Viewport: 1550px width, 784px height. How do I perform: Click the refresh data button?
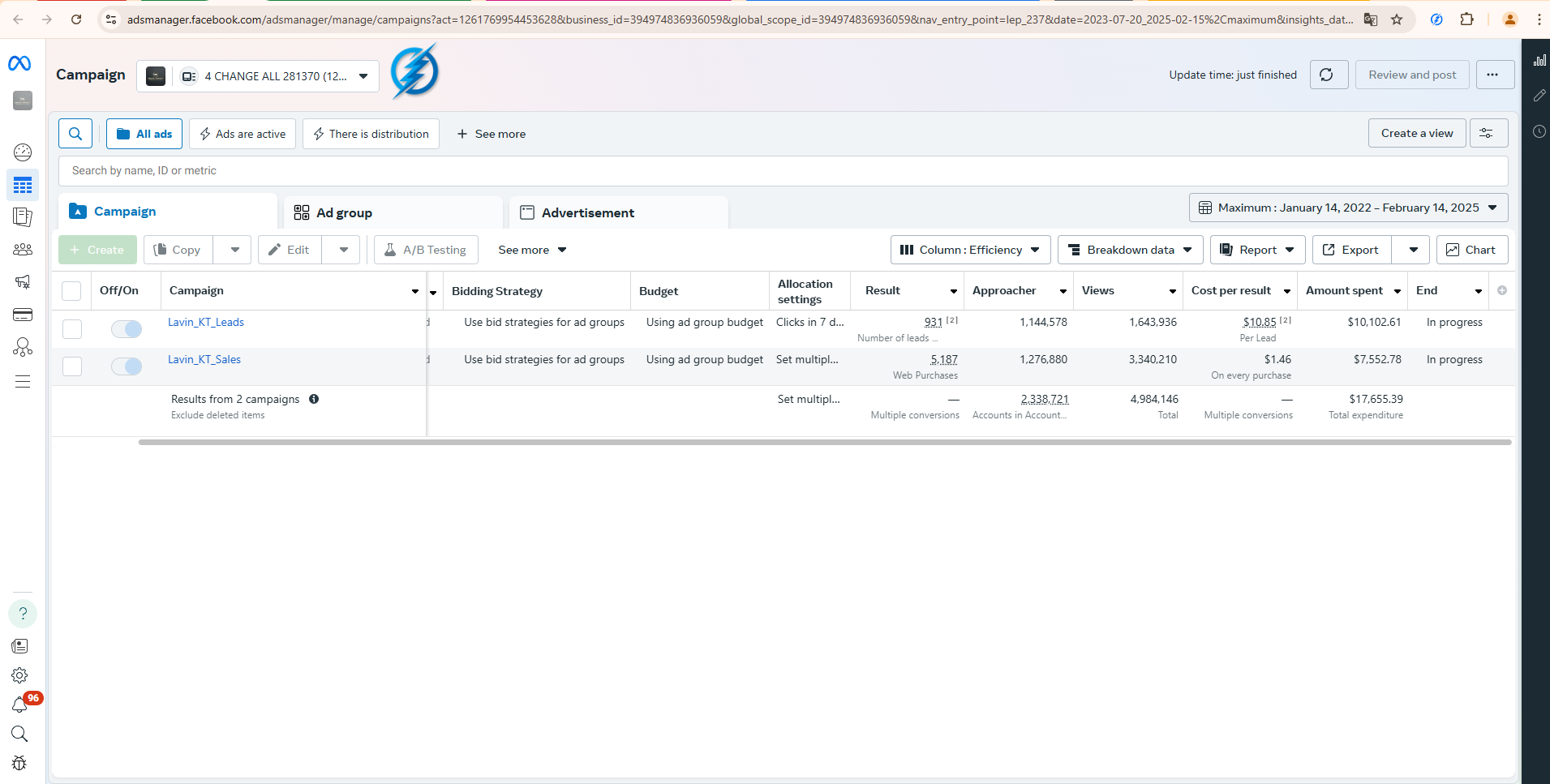pos(1329,75)
